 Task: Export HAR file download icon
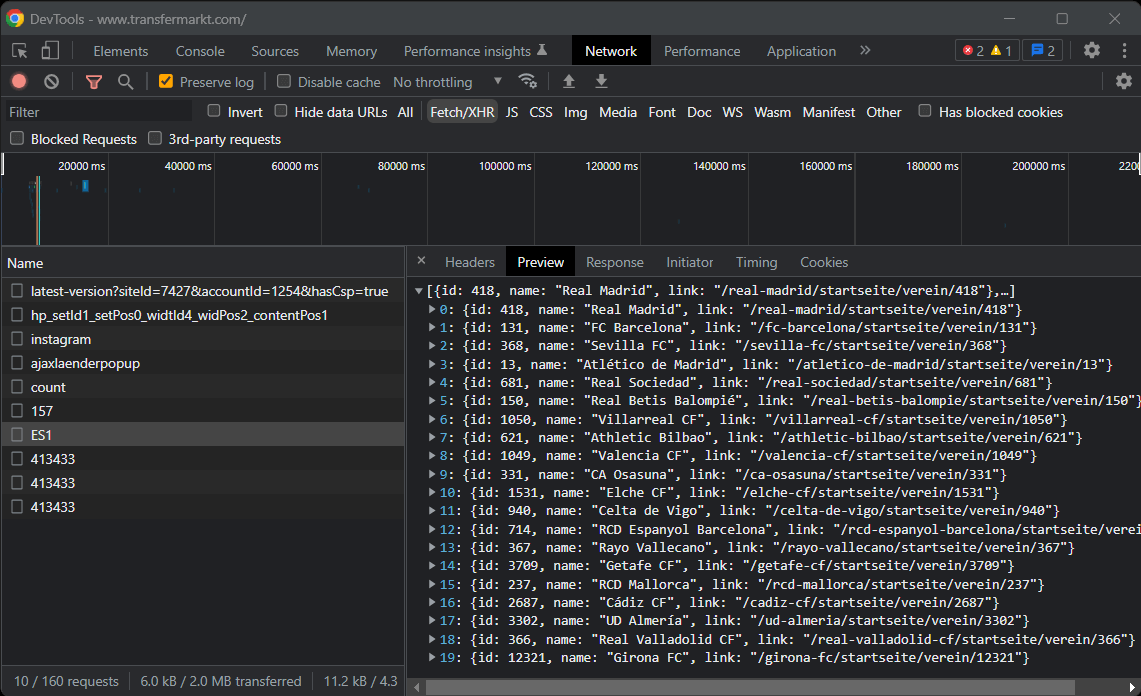click(601, 82)
